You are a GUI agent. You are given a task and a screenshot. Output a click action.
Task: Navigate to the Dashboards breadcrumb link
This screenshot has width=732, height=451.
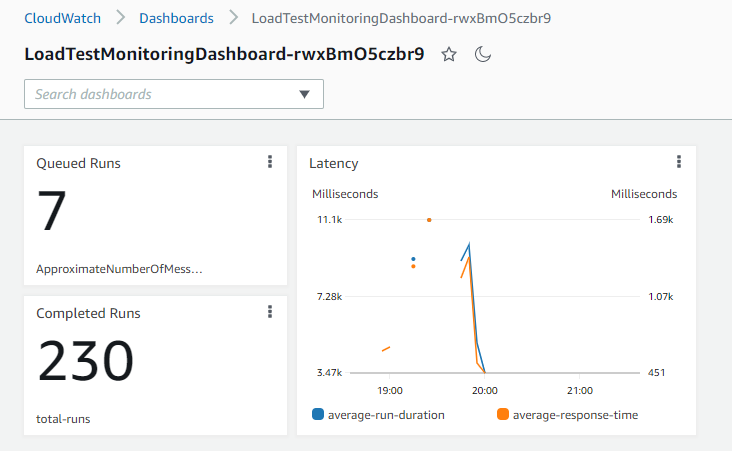176,18
